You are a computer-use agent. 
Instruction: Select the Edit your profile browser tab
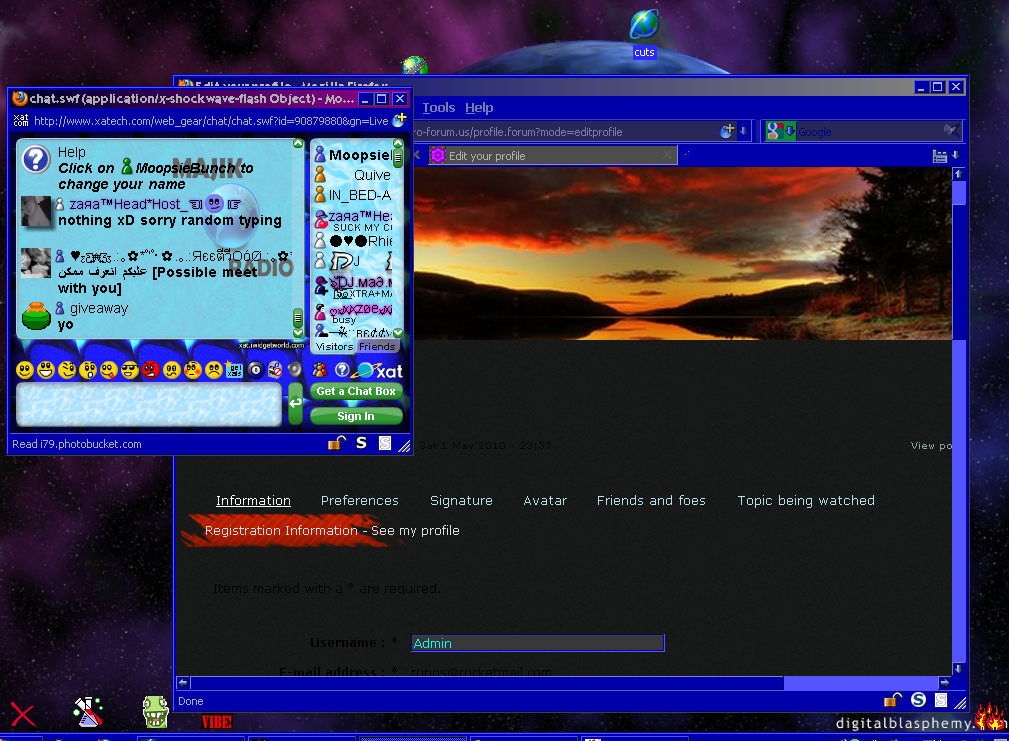pyautogui.click(x=552, y=156)
